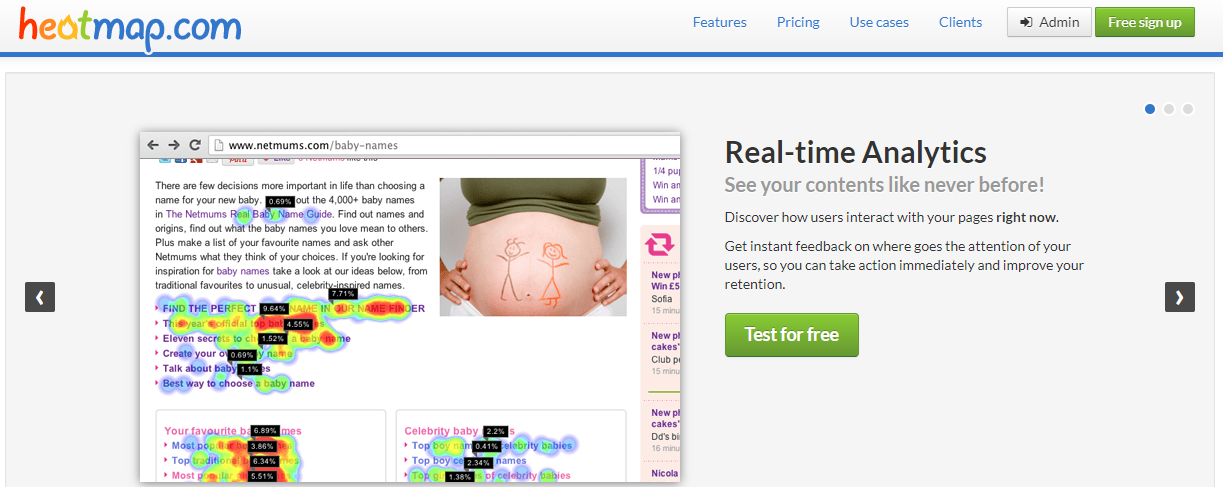The image size is (1223, 487).
Task: Select the second carousel dot
Action: pyautogui.click(x=1169, y=109)
